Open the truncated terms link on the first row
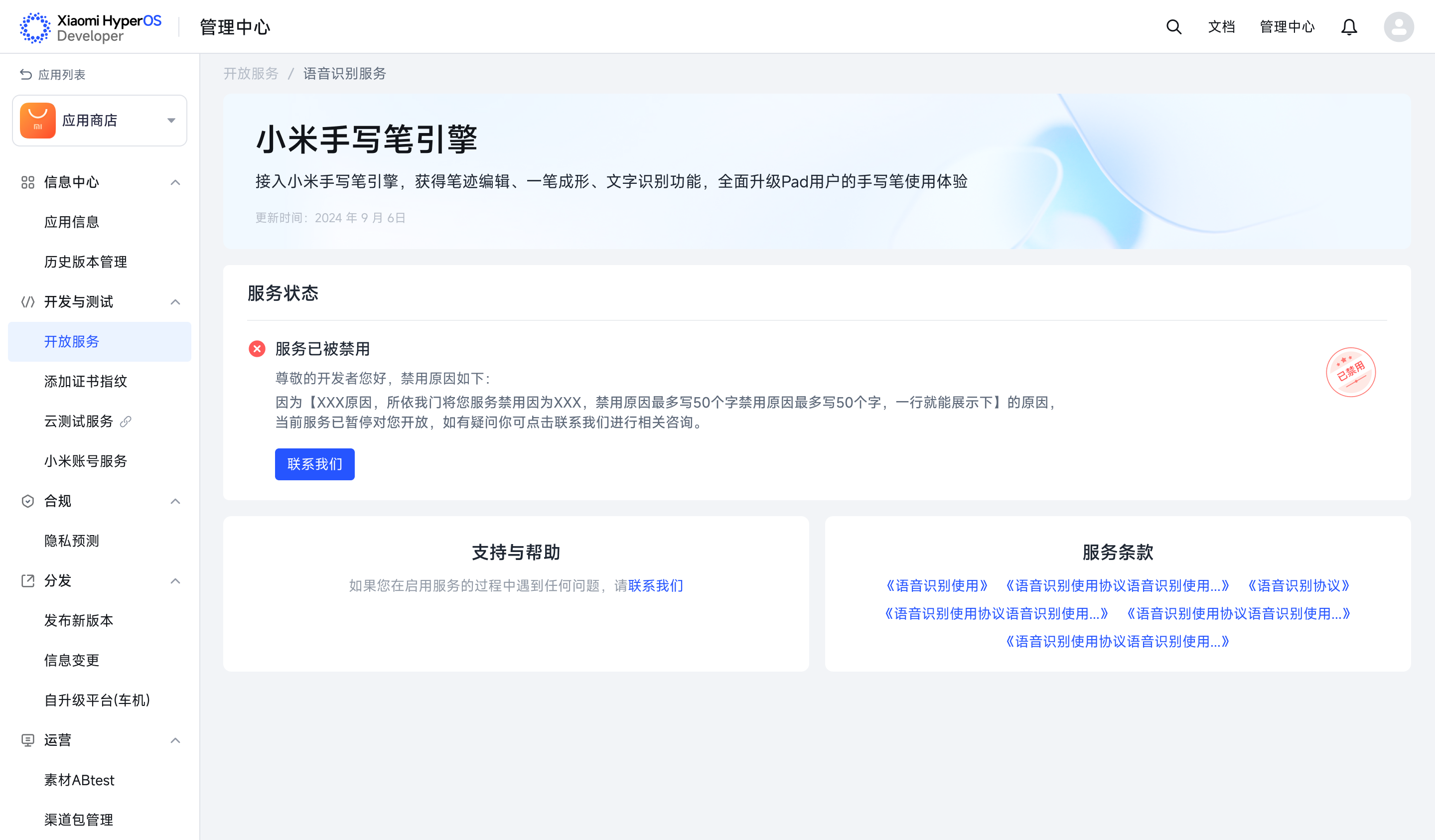The width and height of the screenshot is (1435, 840). tap(1118, 585)
